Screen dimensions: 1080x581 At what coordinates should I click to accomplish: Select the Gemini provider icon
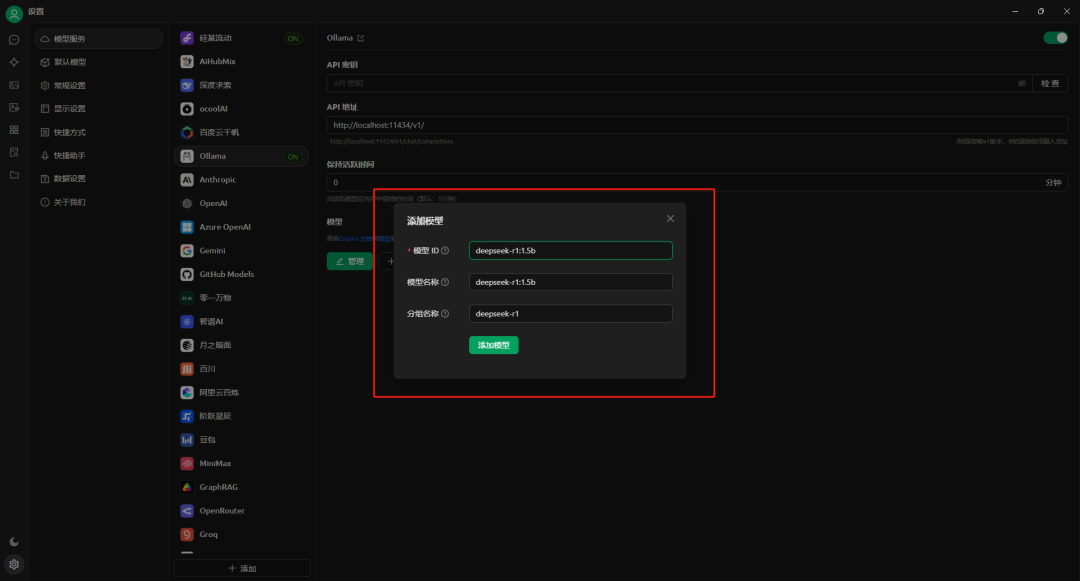[187, 251]
